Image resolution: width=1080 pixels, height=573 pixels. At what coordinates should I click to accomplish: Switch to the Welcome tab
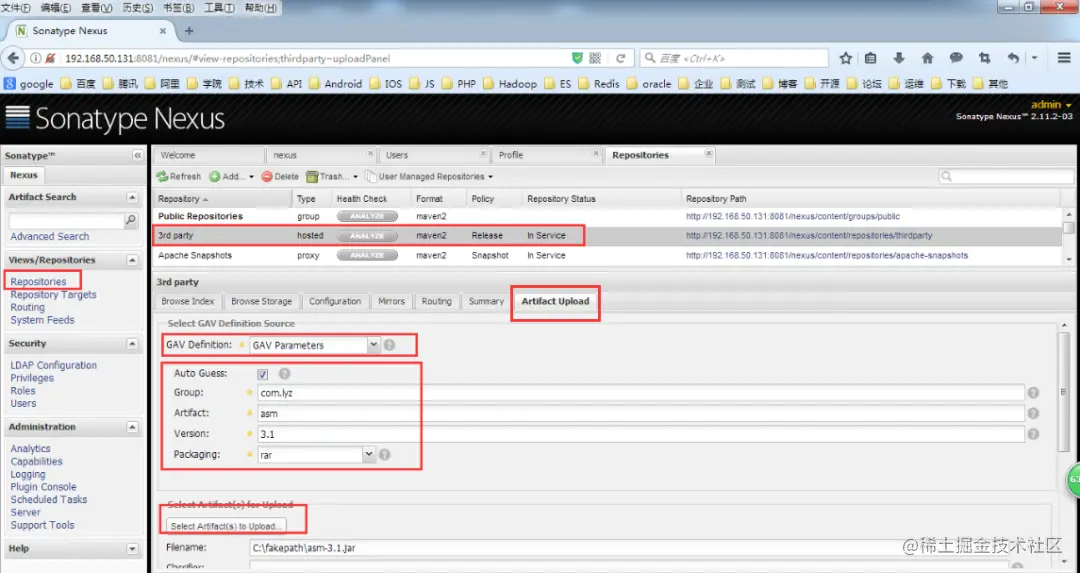(209, 156)
